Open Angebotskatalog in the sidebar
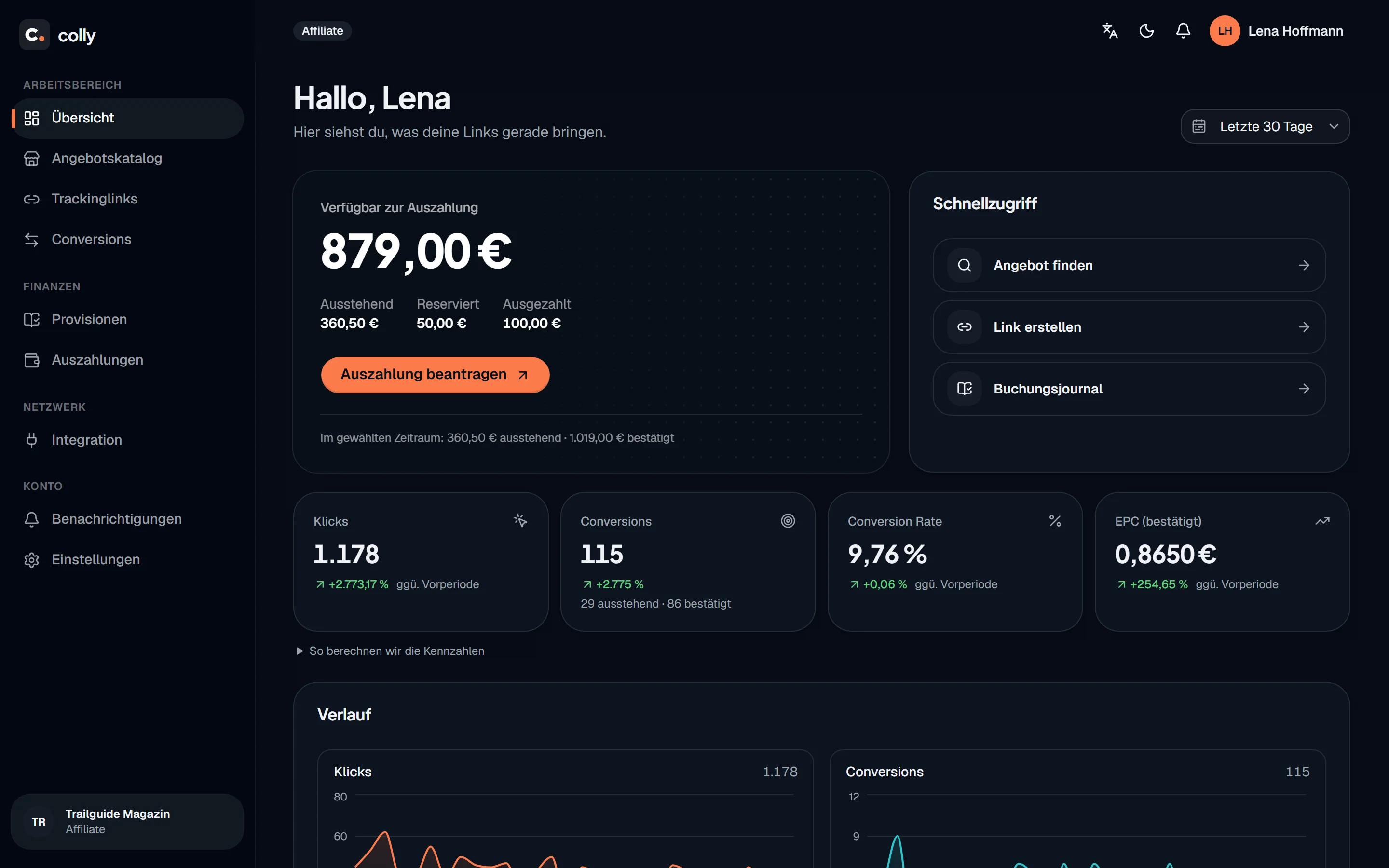1389x868 pixels. 127,159
